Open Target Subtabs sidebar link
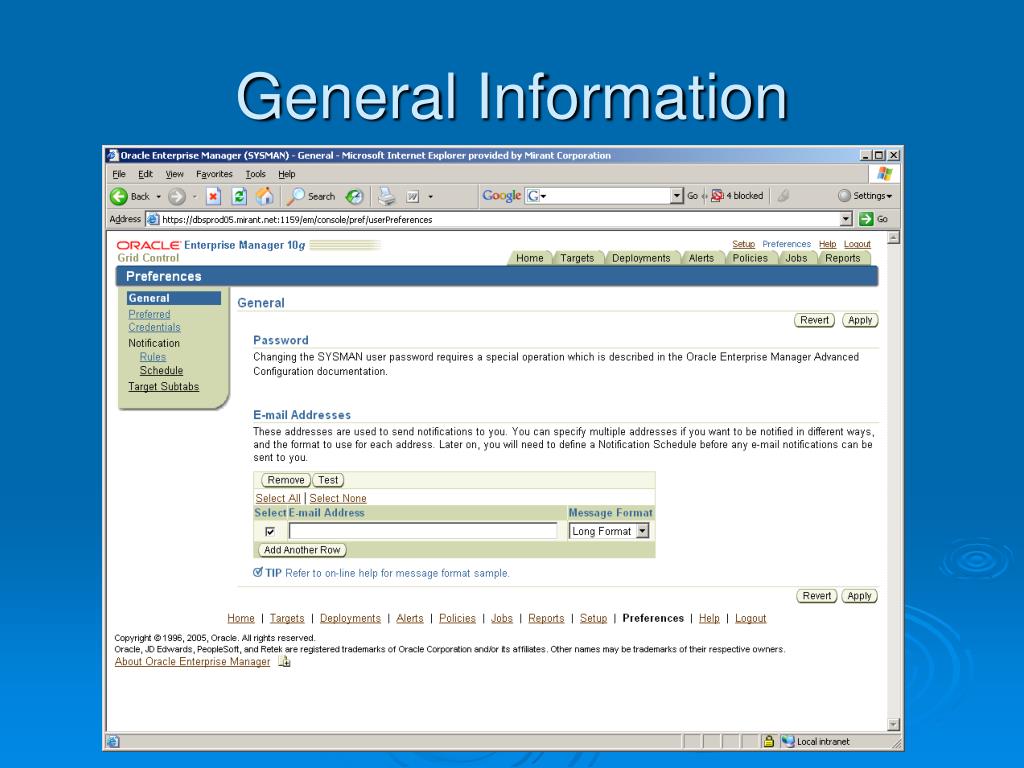This screenshot has height=768, width=1024. [163, 387]
